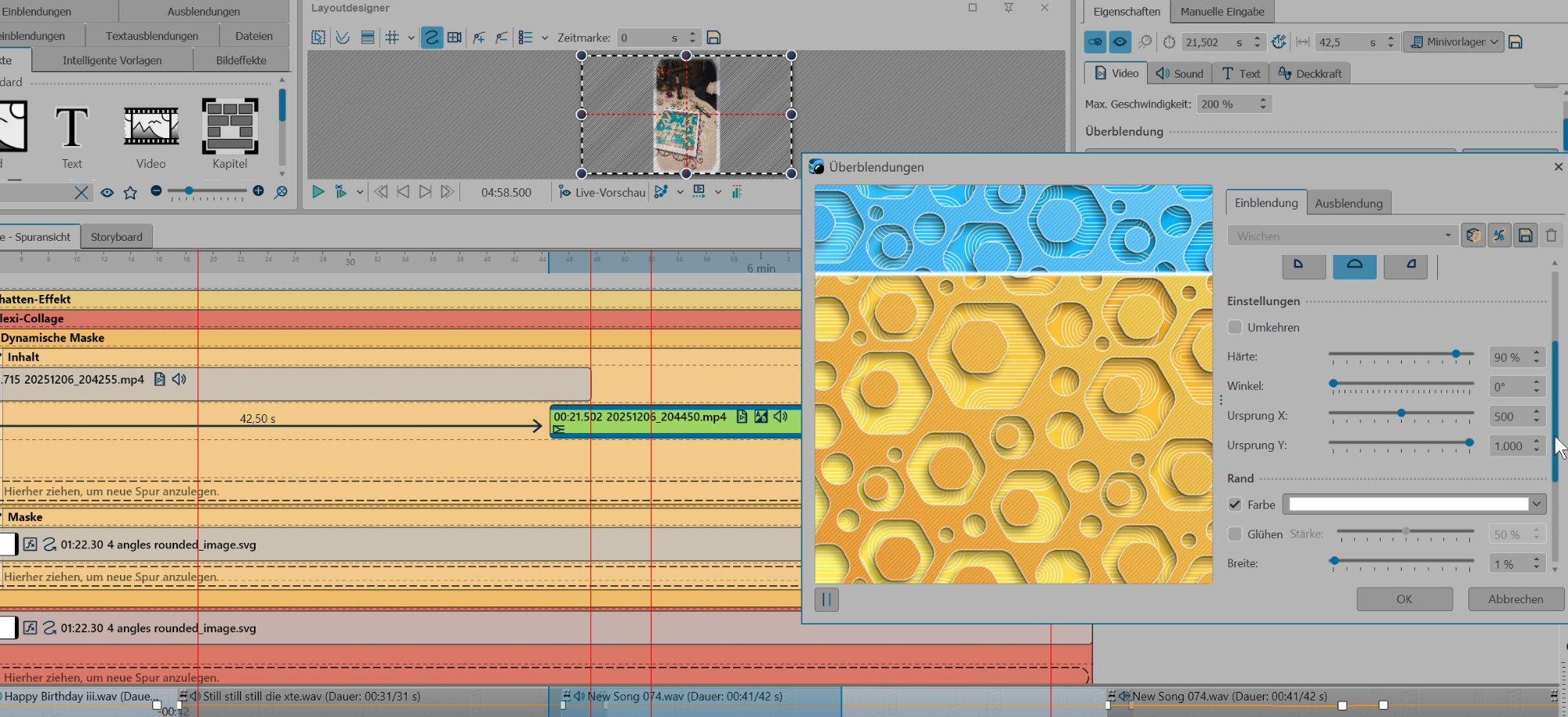
Task: Click the camera pan tool icon
Action: pos(454,38)
